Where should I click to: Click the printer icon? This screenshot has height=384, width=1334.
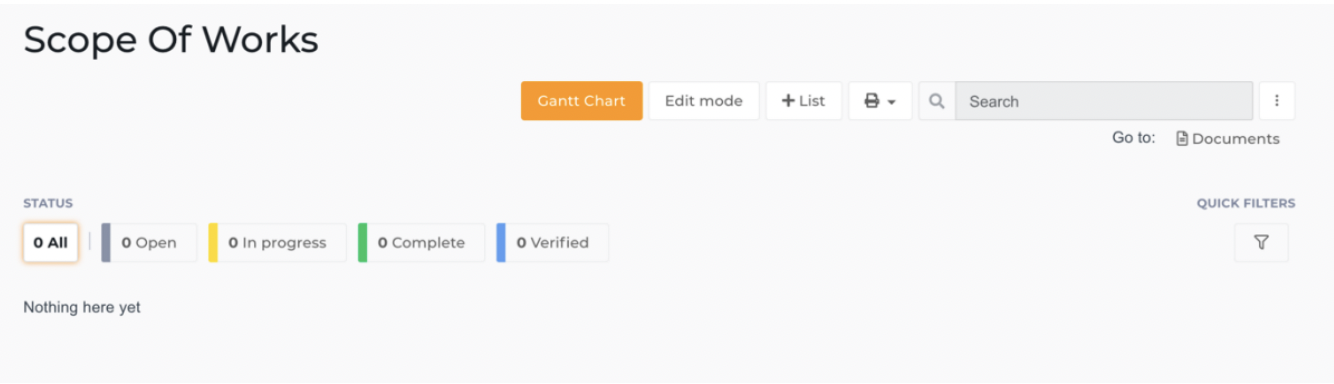(x=872, y=101)
